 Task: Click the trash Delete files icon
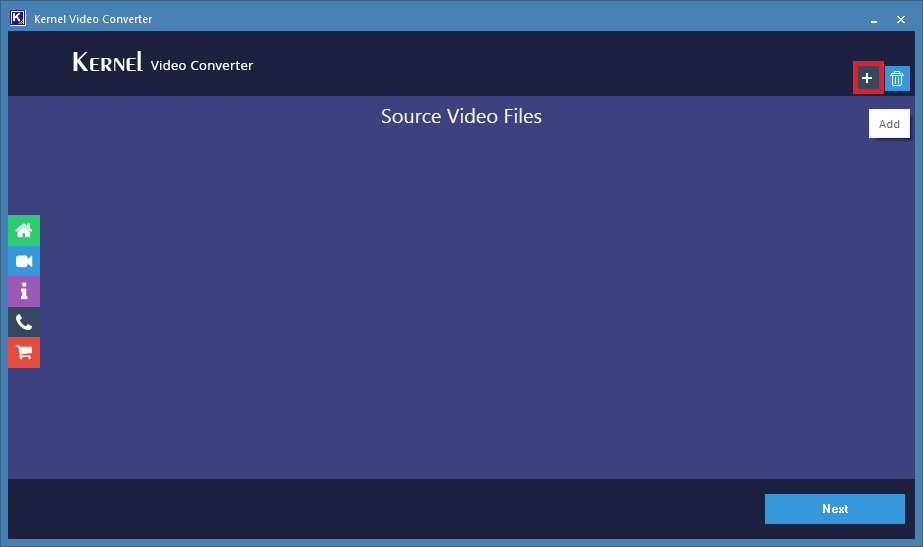point(897,78)
